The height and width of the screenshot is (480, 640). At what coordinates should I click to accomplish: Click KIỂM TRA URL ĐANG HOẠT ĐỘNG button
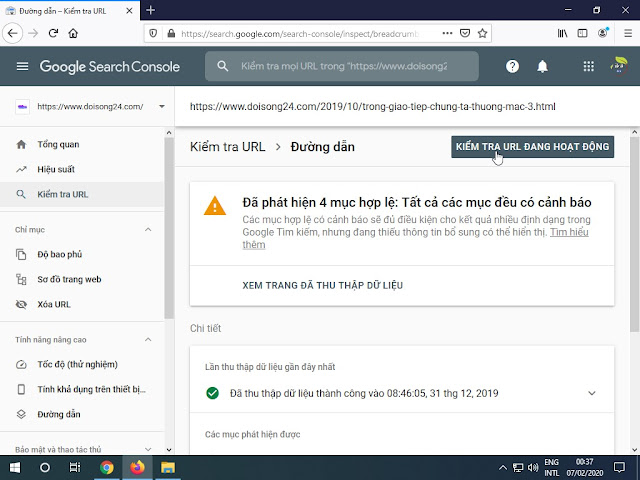pos(532,147)
